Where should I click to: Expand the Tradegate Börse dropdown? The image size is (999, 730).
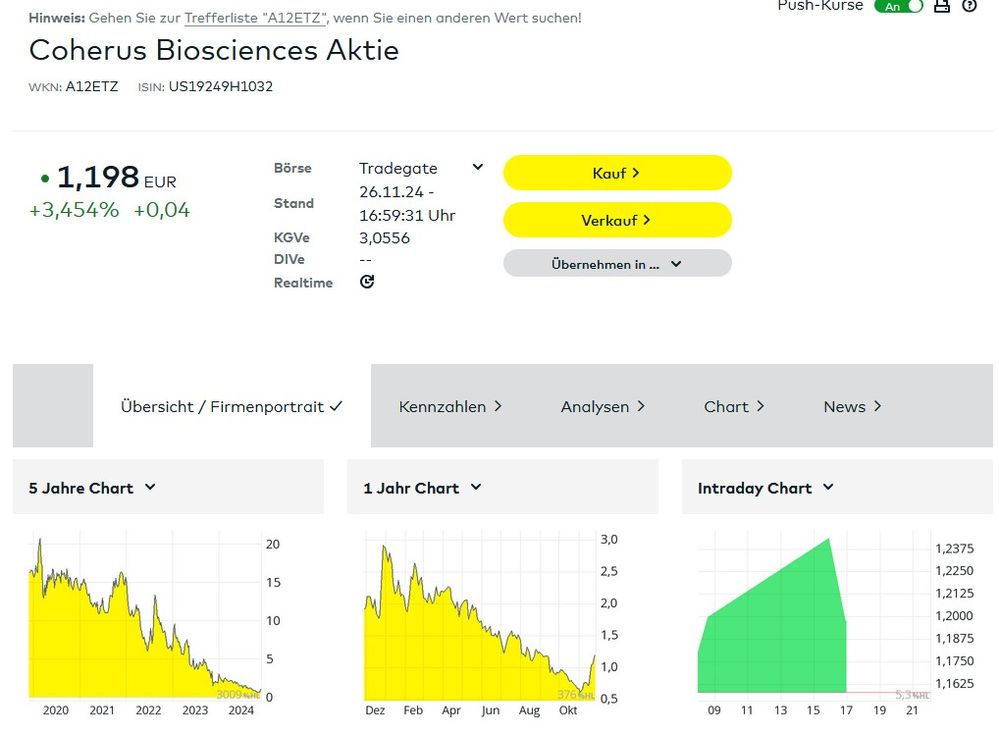pos(477,168)
